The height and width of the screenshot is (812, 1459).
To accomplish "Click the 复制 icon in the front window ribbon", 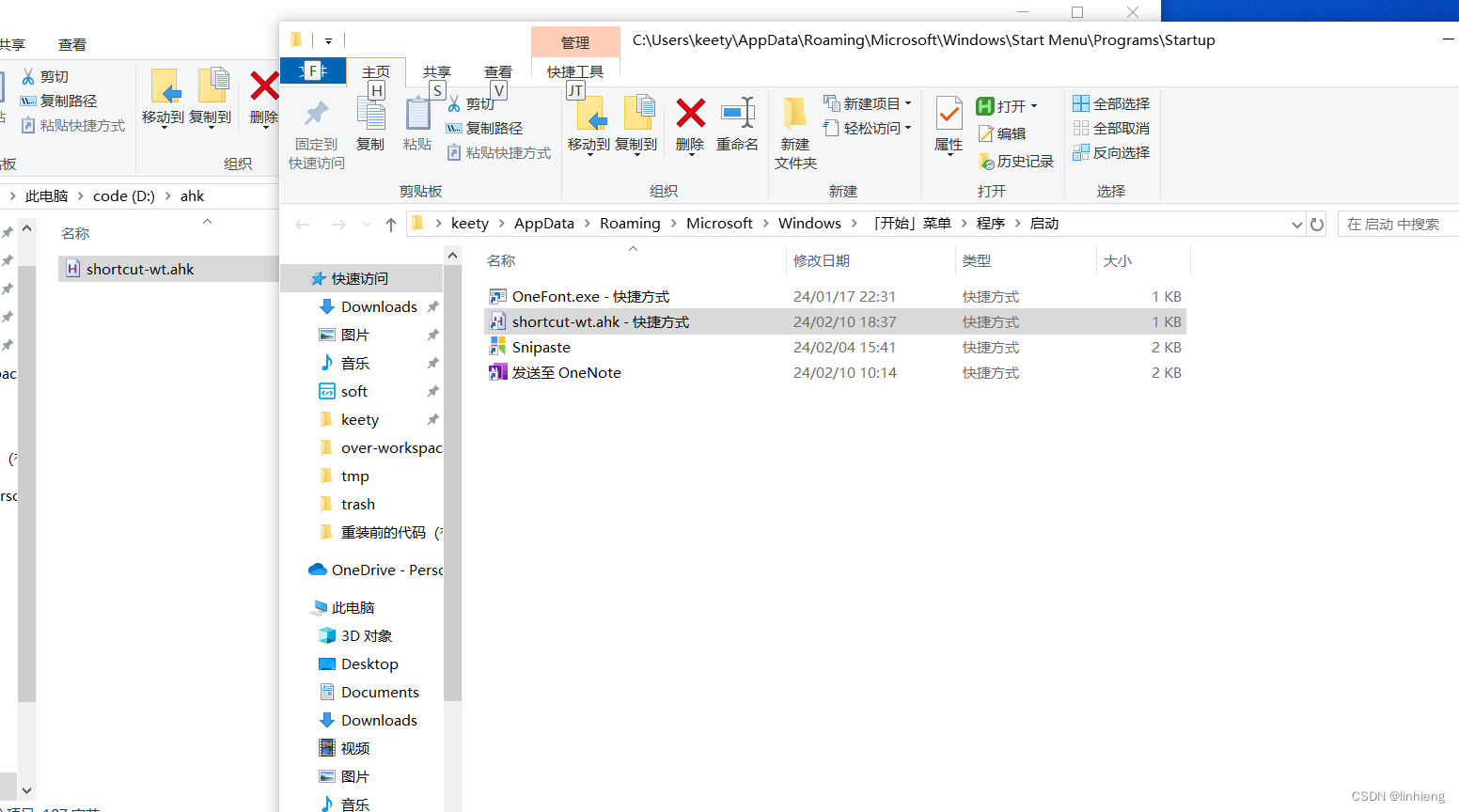I will point(370,115).
